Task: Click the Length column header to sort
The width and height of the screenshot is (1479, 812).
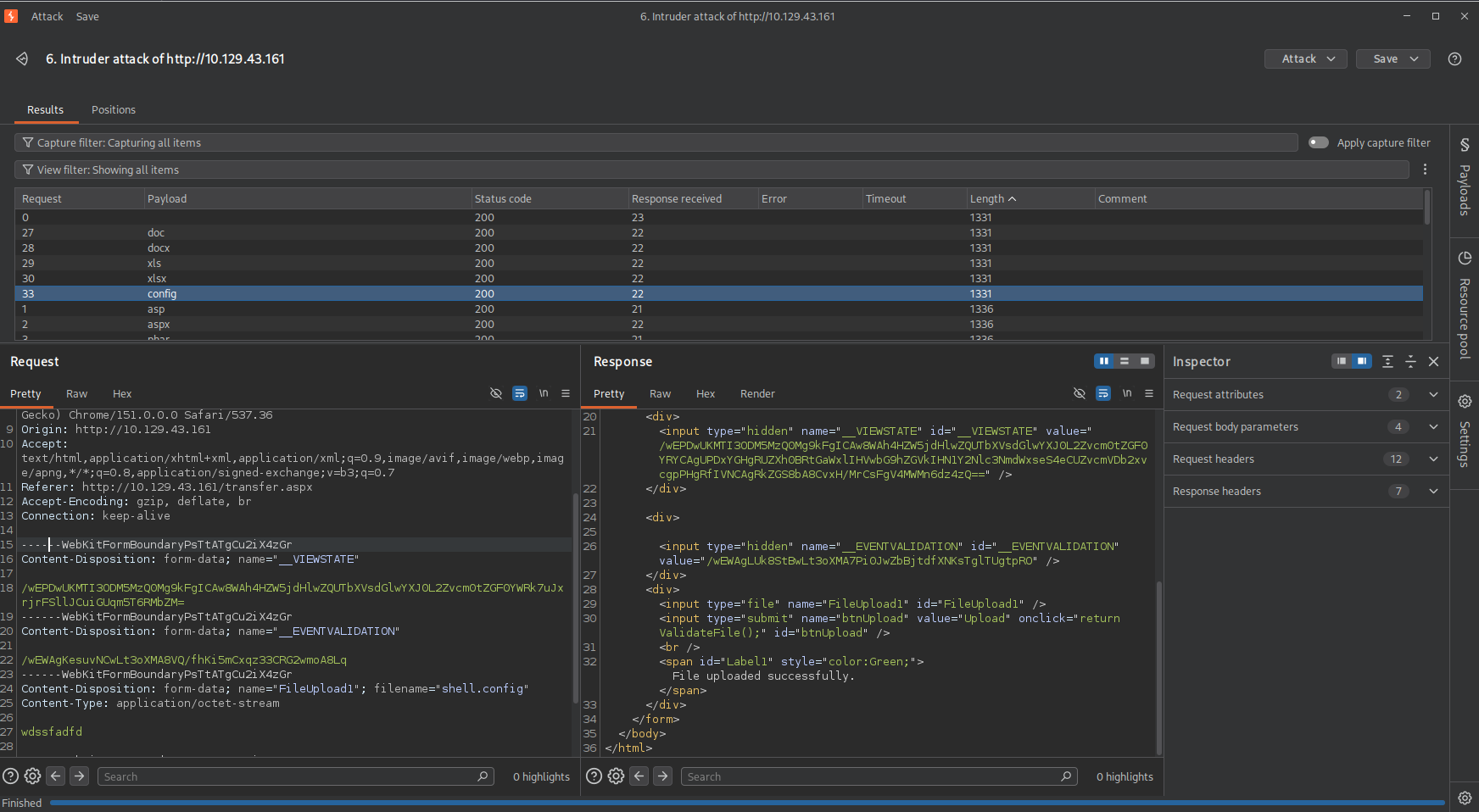Action: (x=1030, y=198)
